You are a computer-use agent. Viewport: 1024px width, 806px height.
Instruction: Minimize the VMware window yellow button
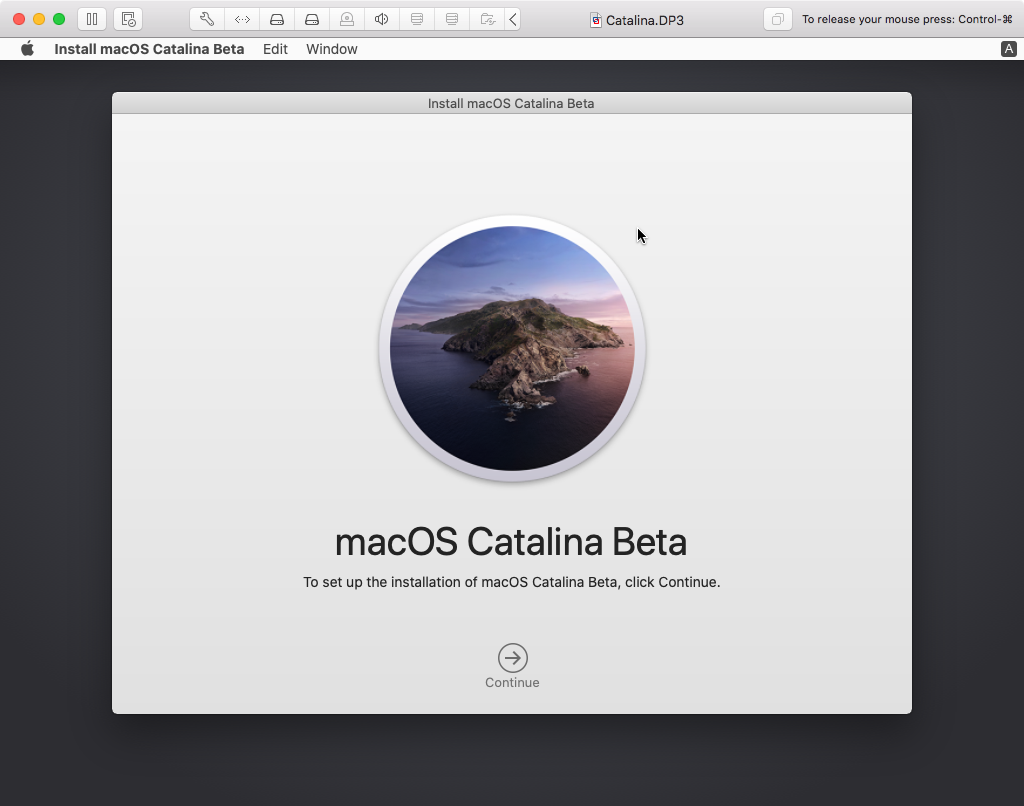coord(39,19)
